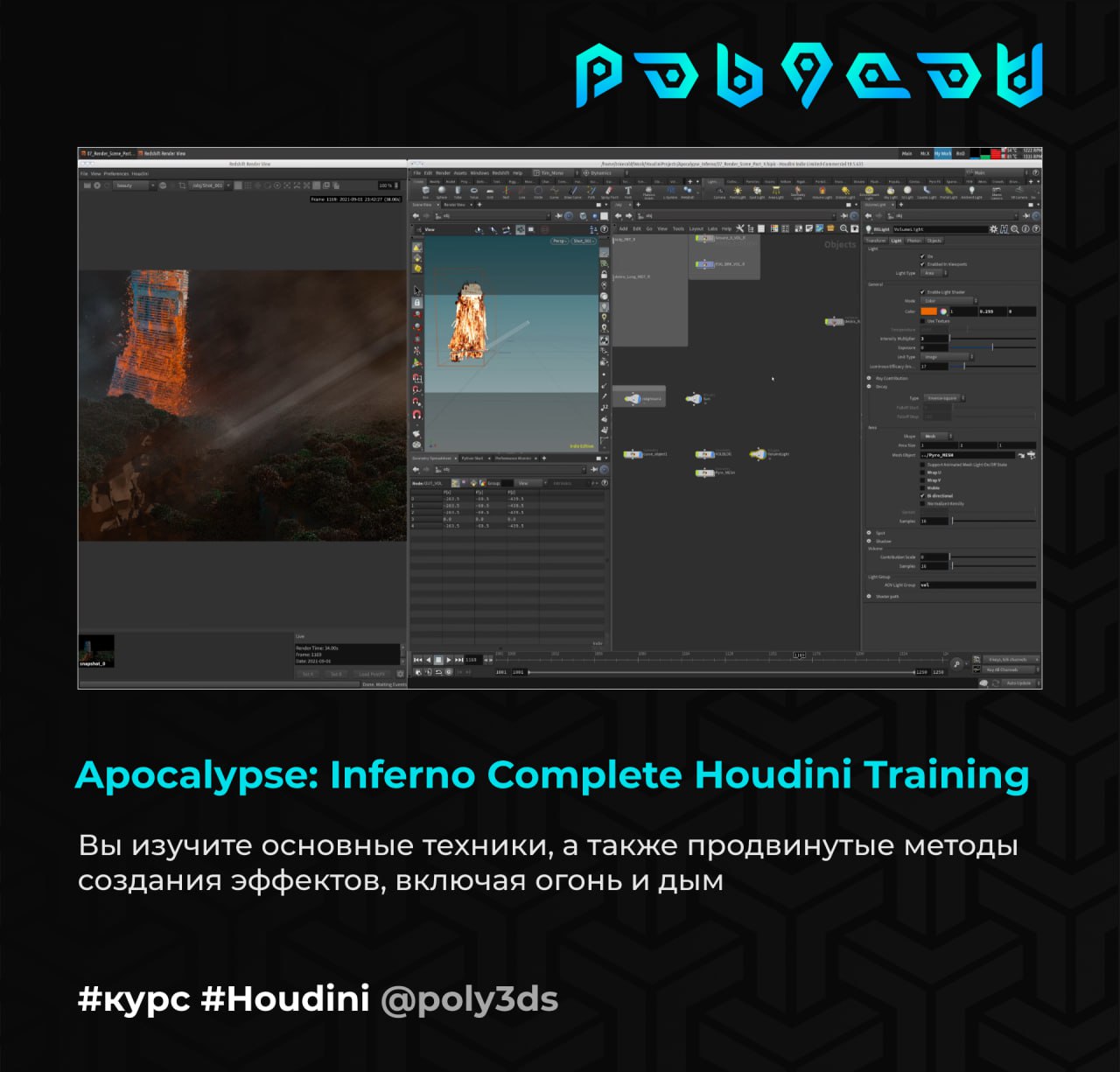Image resolution: width=1120 pixels, height=1072 pixels.
Task: Create a Portal Light from the shelf
Action: click(x=948, y=193)
